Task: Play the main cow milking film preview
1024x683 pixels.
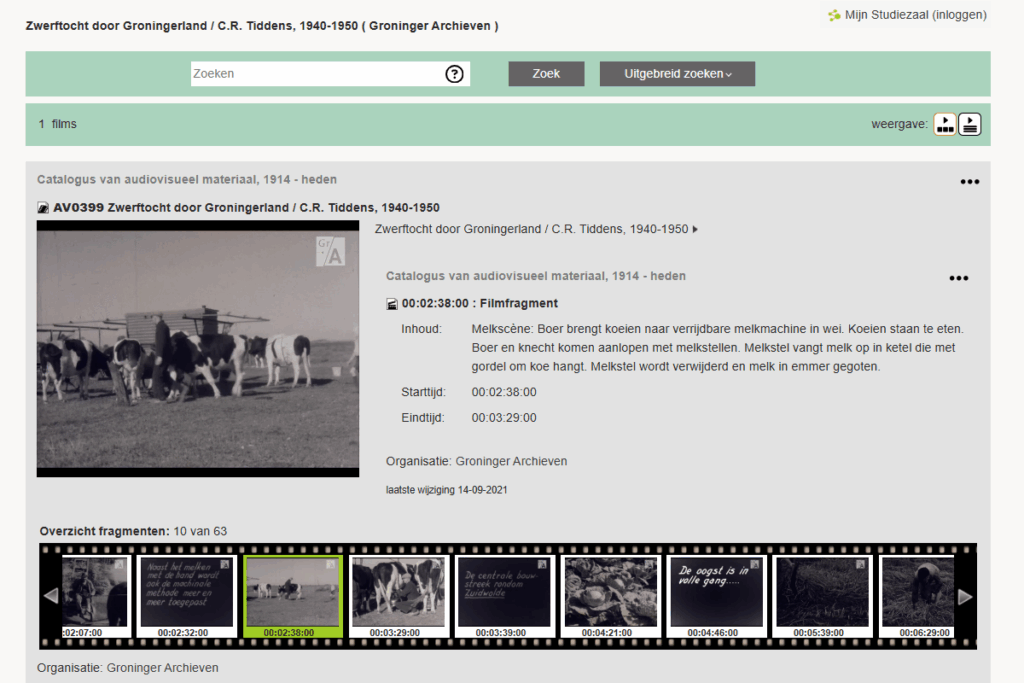Action: pos(197,348)
